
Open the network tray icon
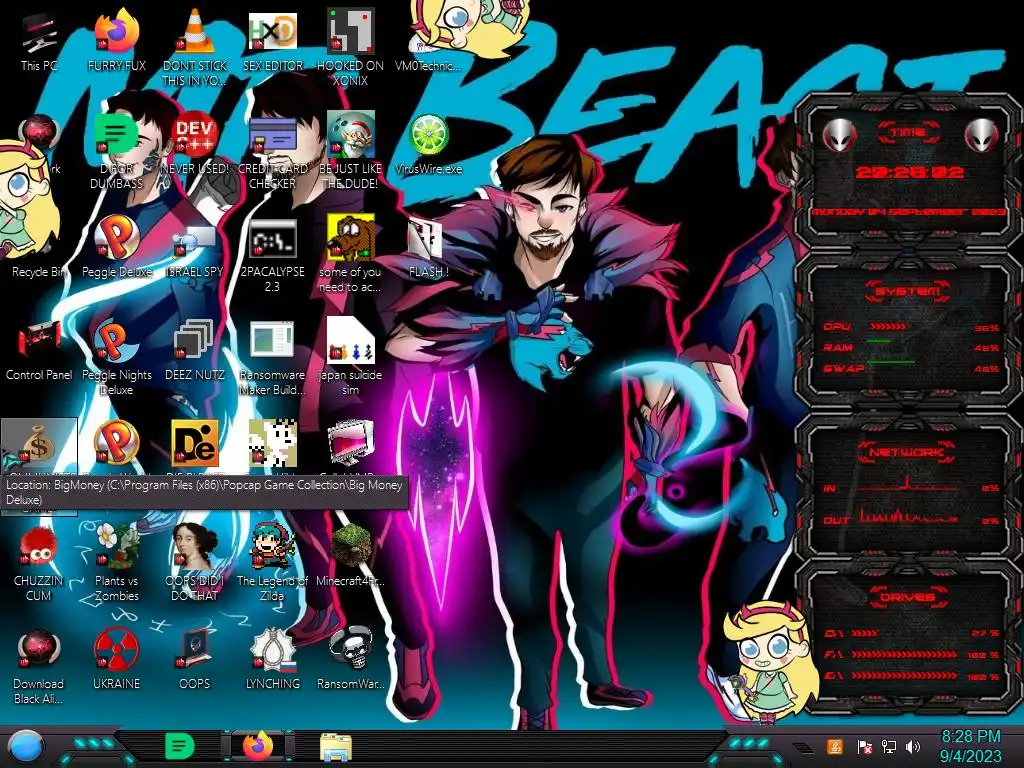pos(889,746)
